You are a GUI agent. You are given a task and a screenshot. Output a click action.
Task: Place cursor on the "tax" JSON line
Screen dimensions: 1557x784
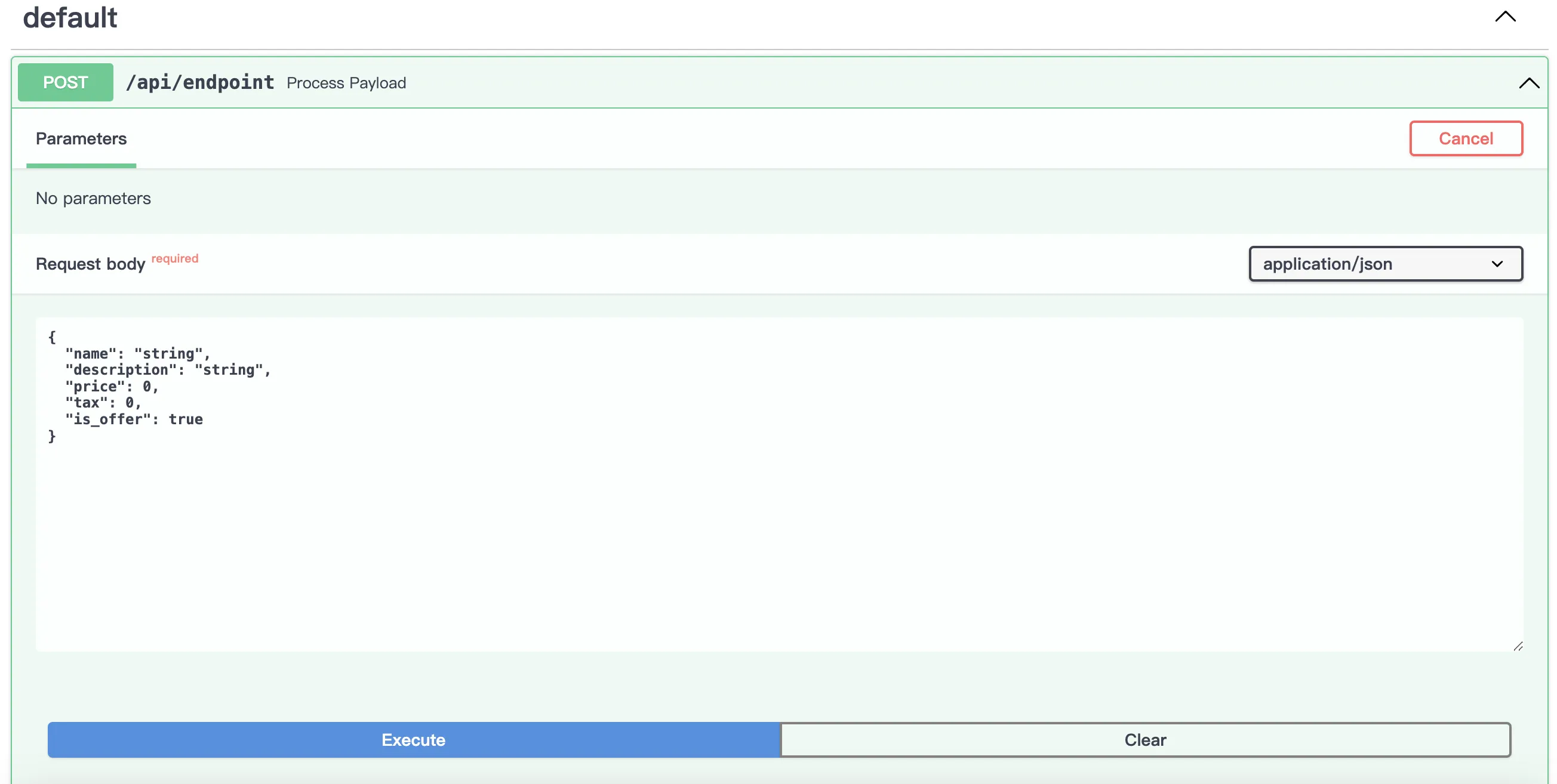click(103, 403)
